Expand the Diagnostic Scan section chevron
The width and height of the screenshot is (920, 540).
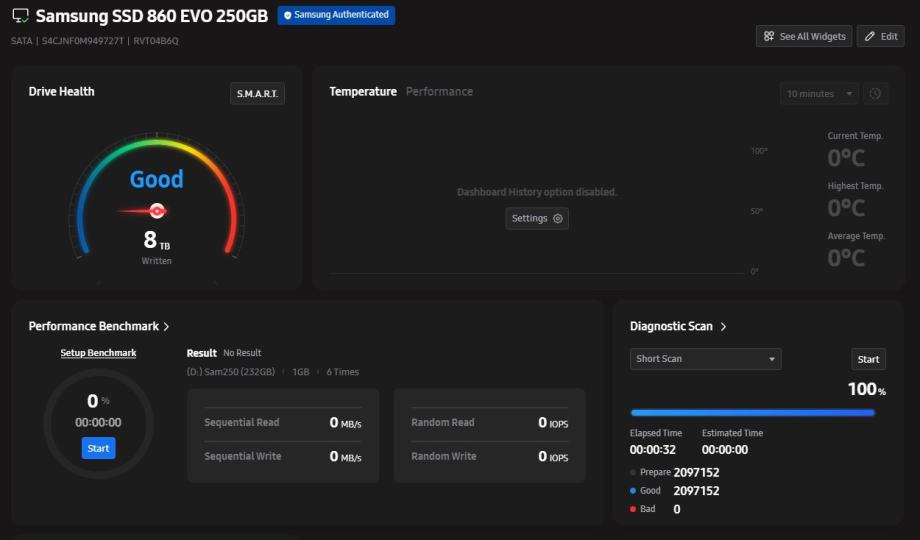click(723, 327)
